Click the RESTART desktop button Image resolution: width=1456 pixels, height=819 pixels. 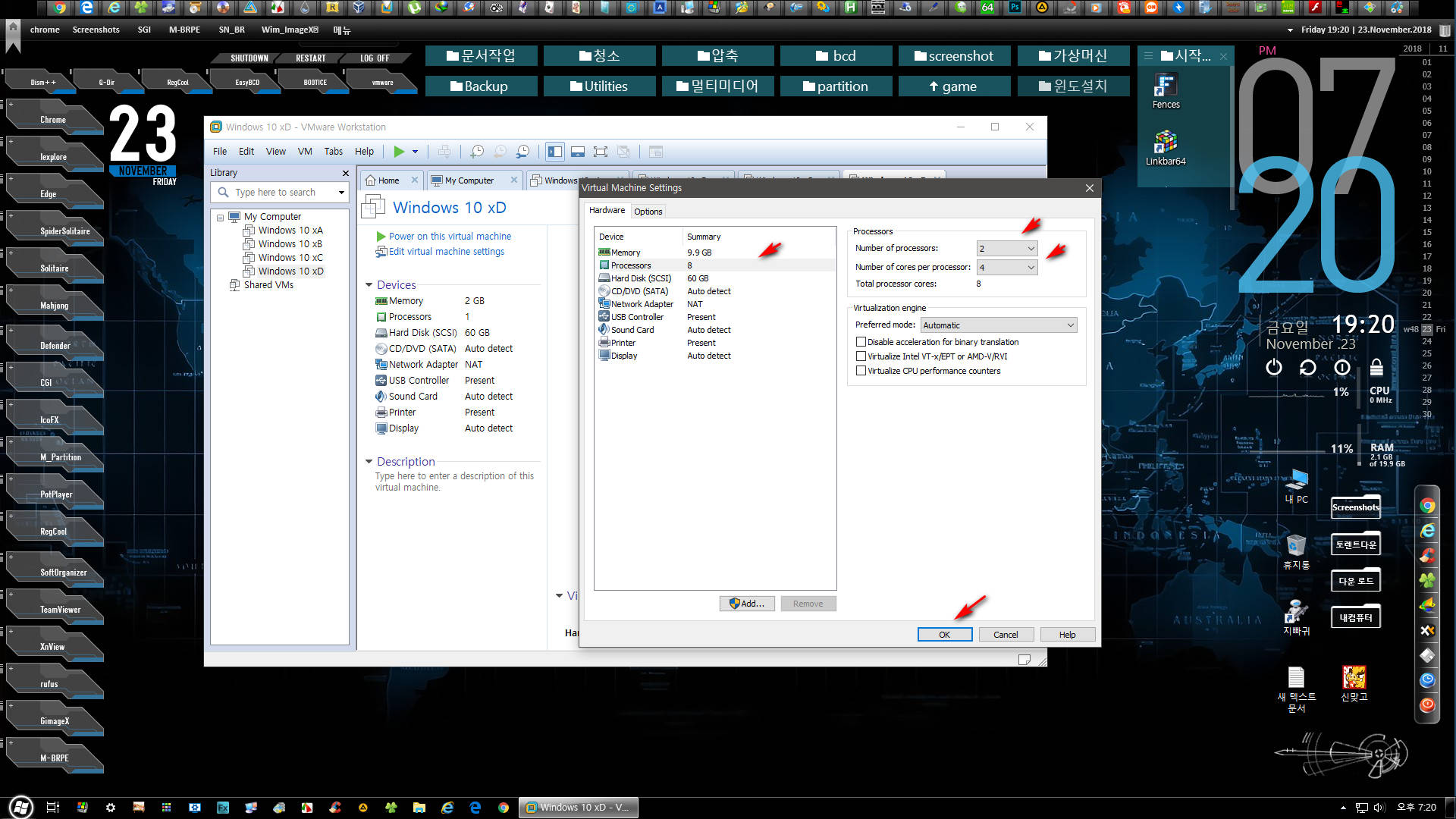click(311, 58)
